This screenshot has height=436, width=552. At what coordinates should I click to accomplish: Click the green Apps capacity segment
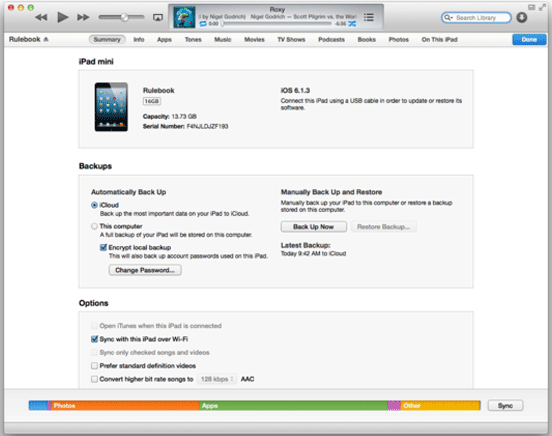pyautogui.click(x=293, y=406)
